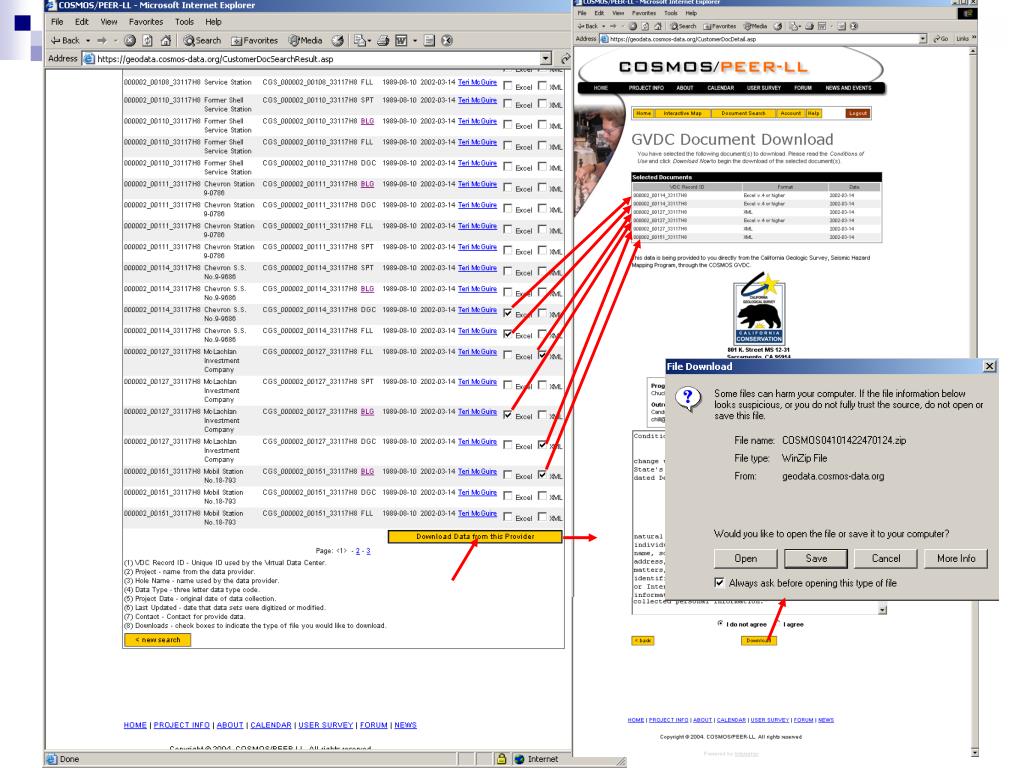Click the Back arrow in the left browser window
This screenshot has width=1024, height=768.
(65, 40)
